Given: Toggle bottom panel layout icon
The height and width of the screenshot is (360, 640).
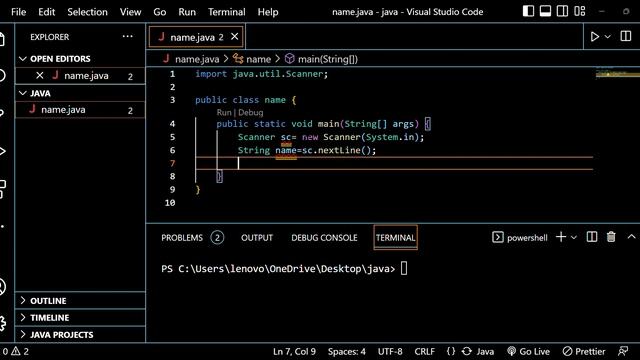Looking at the screenshot, I should pyautogui.click(x=545, y=11).
